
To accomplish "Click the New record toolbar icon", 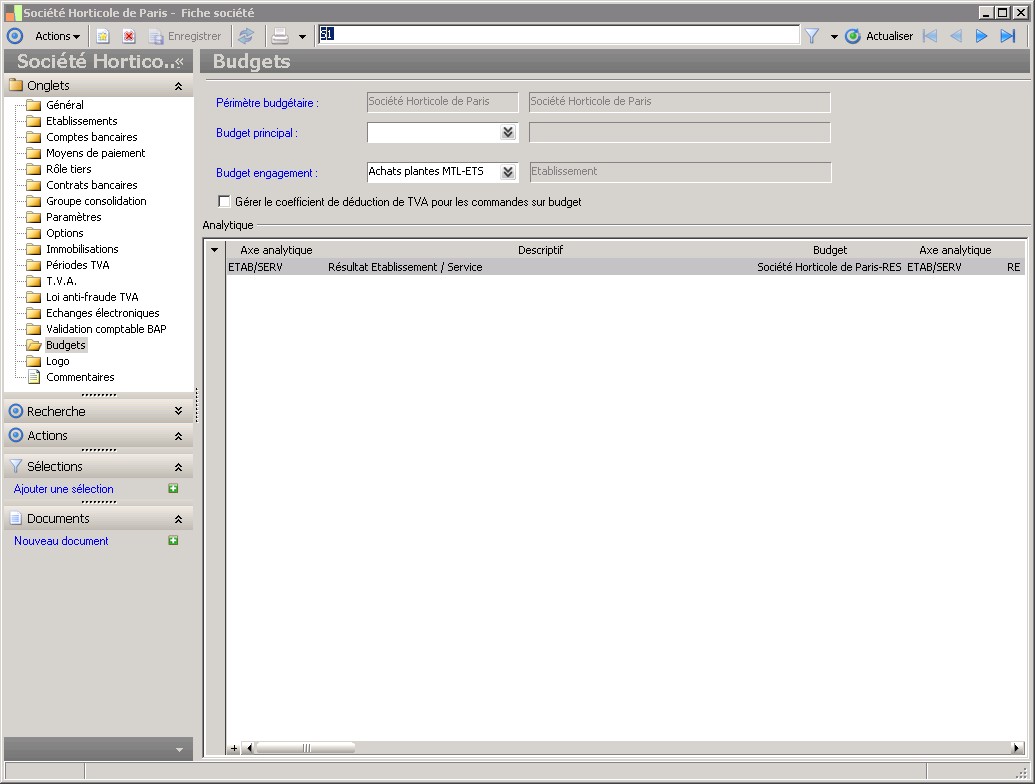I will coord(102,36).
